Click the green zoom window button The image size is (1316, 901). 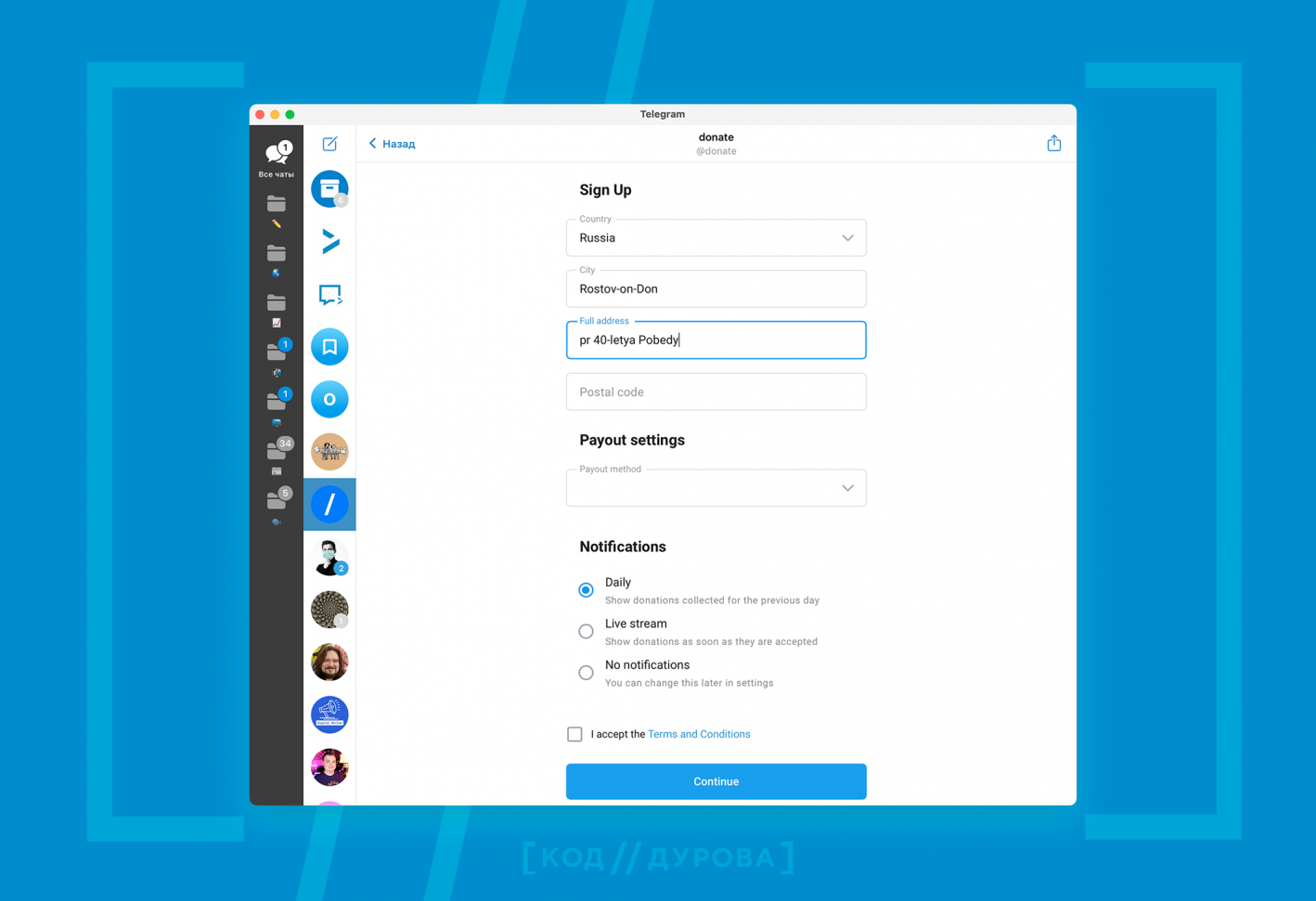(x=290, y=114)
